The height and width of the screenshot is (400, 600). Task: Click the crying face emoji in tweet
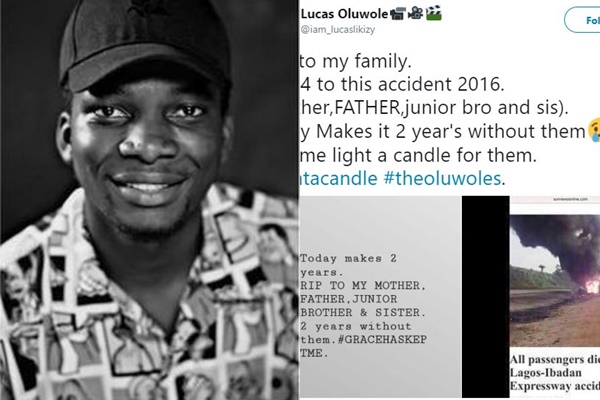click(594, 132)
